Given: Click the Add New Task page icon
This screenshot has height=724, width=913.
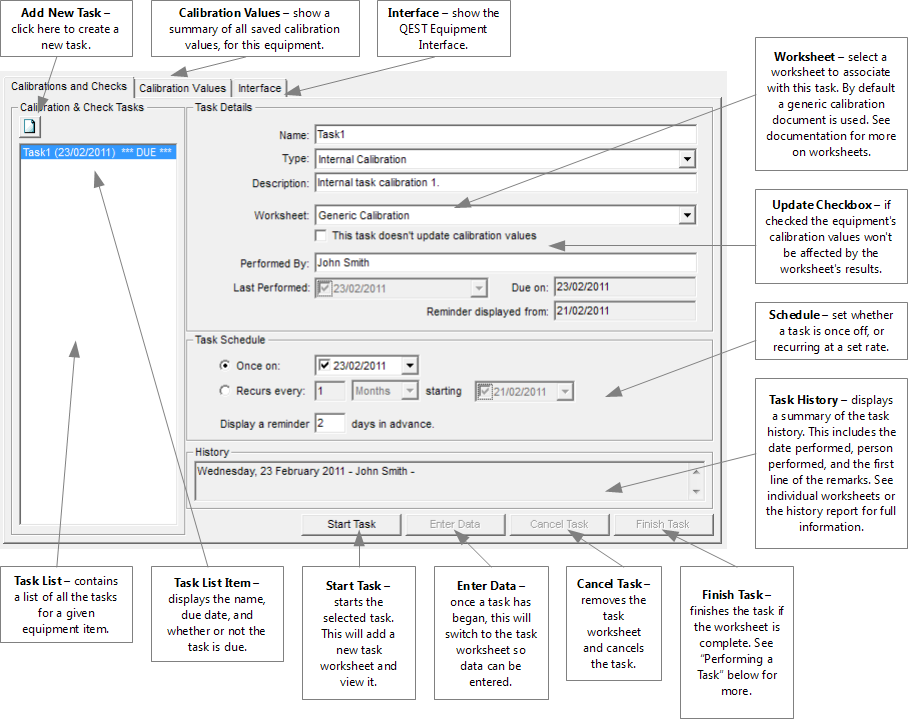Looking at the screenshot, I should click(x=31, y=126).
